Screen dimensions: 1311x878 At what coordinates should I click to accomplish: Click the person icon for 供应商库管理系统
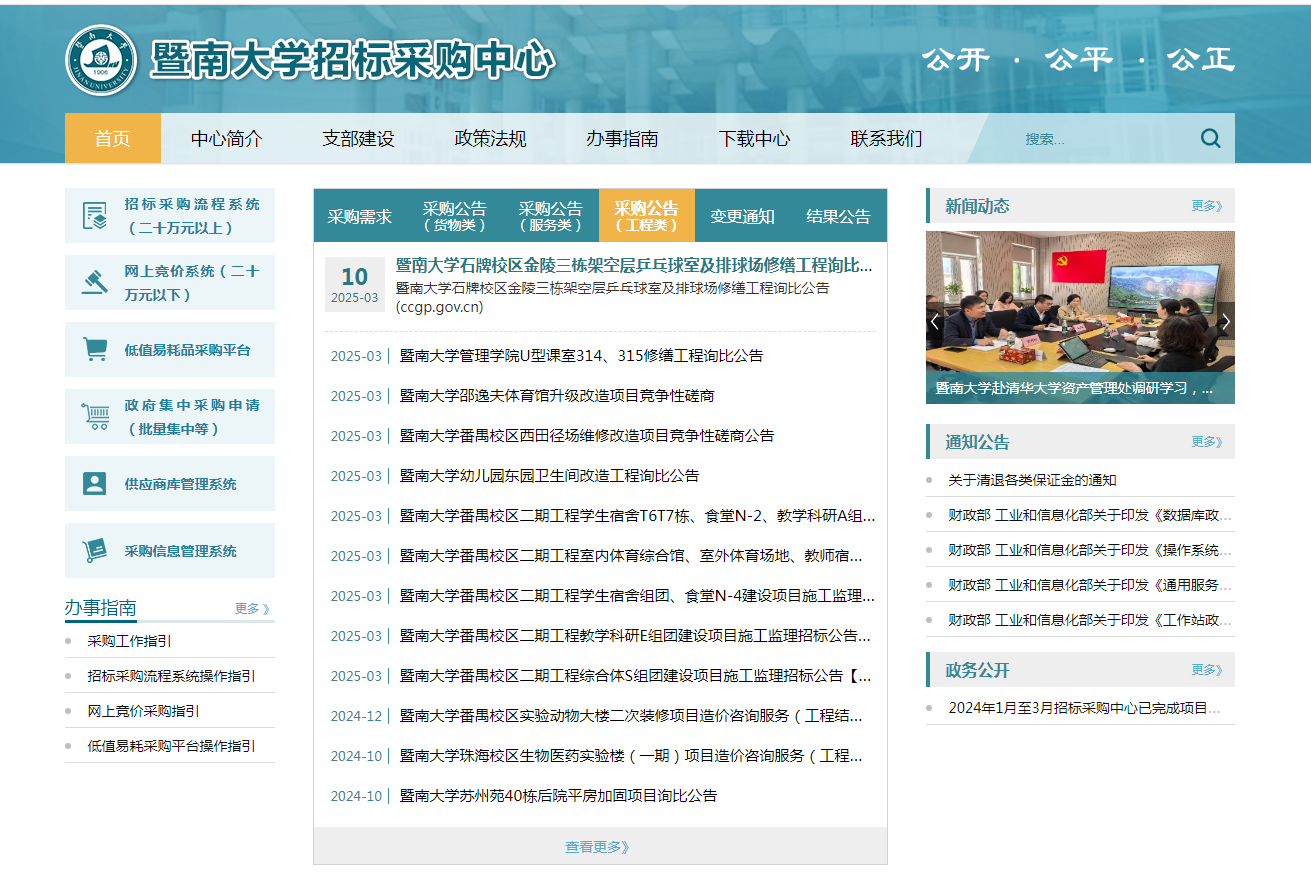pos(94,484)
